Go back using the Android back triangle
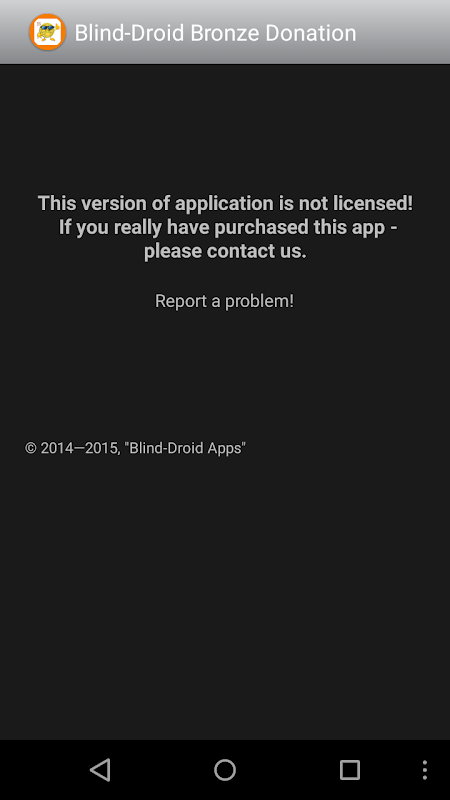The width and height of the screenshot is (450, 800). [100, 769]
